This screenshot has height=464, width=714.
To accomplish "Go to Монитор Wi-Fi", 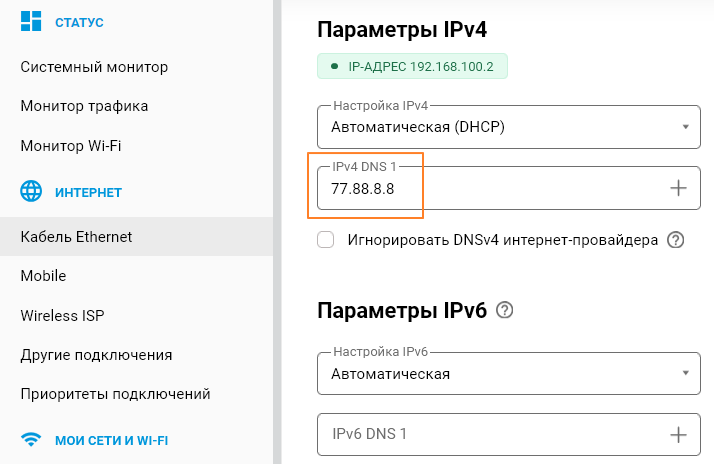I will click(x=71, y=146).
